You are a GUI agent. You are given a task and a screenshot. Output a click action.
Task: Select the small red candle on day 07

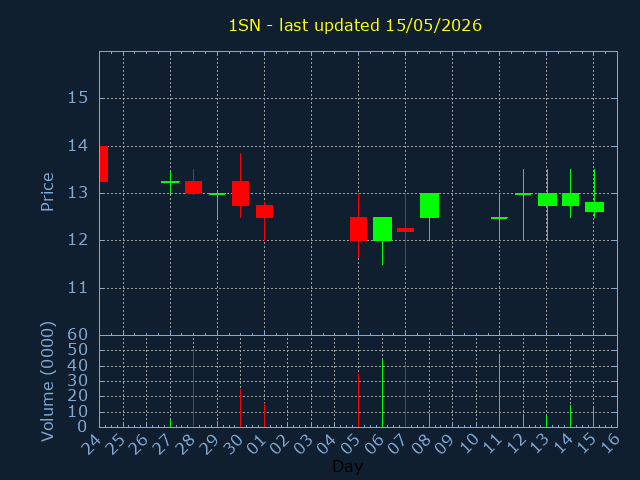tap(405, 230)
